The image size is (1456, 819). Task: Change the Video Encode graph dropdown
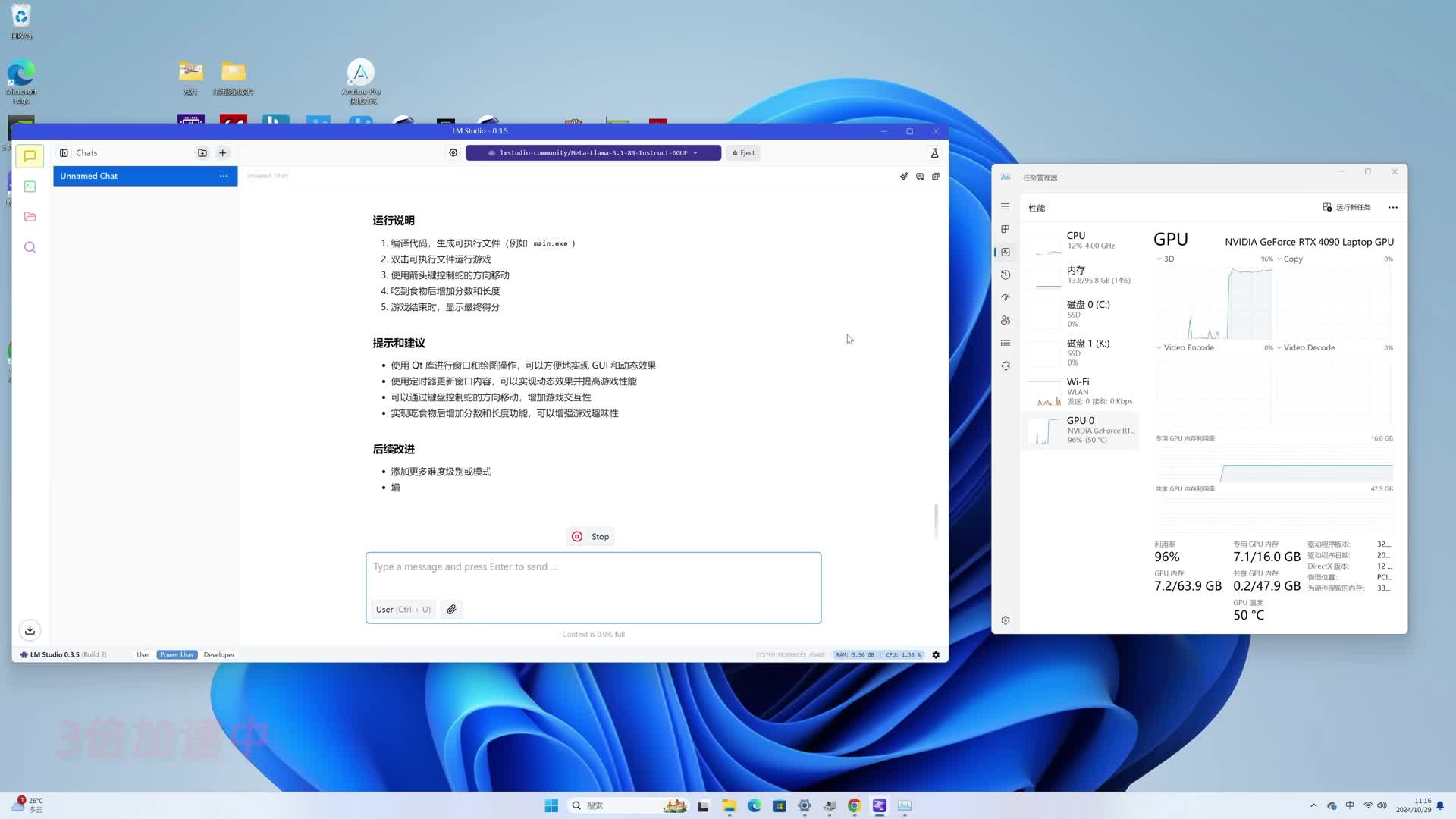pyautogui.click(x=1185, y=348)
